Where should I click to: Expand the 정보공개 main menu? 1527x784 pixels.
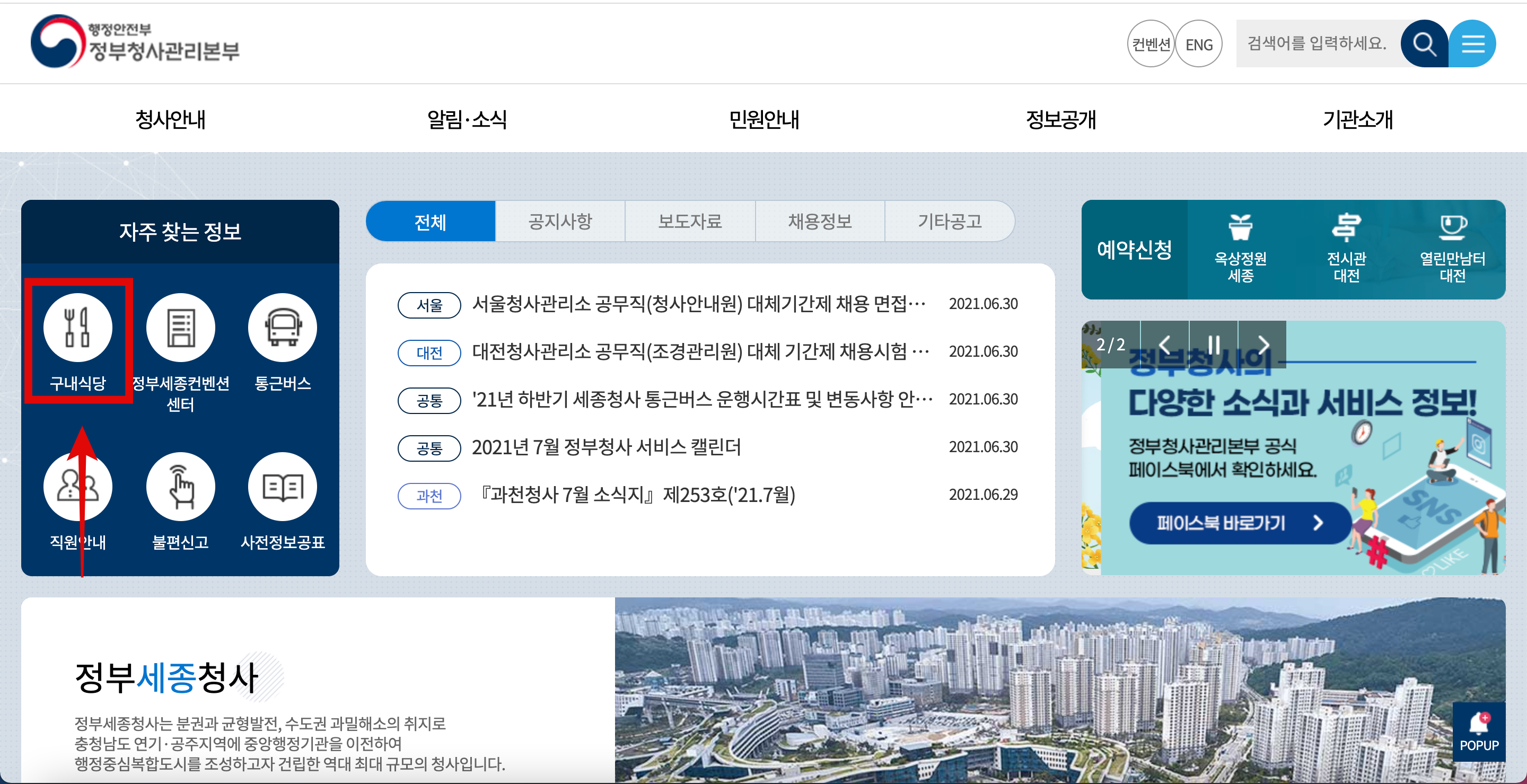point(1060,119)
